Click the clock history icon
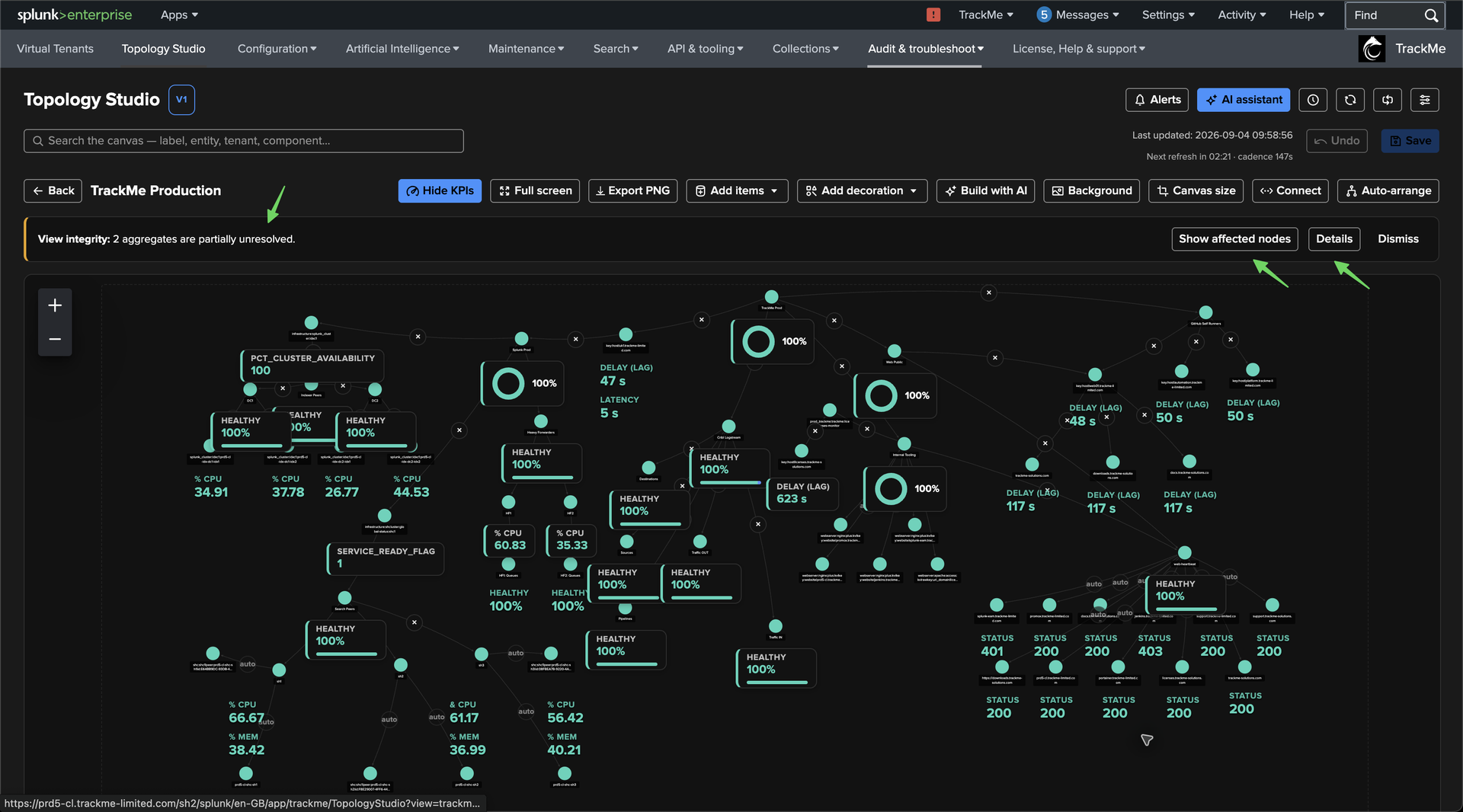Screen dimensions: 1463x812 click(1313, 100)
